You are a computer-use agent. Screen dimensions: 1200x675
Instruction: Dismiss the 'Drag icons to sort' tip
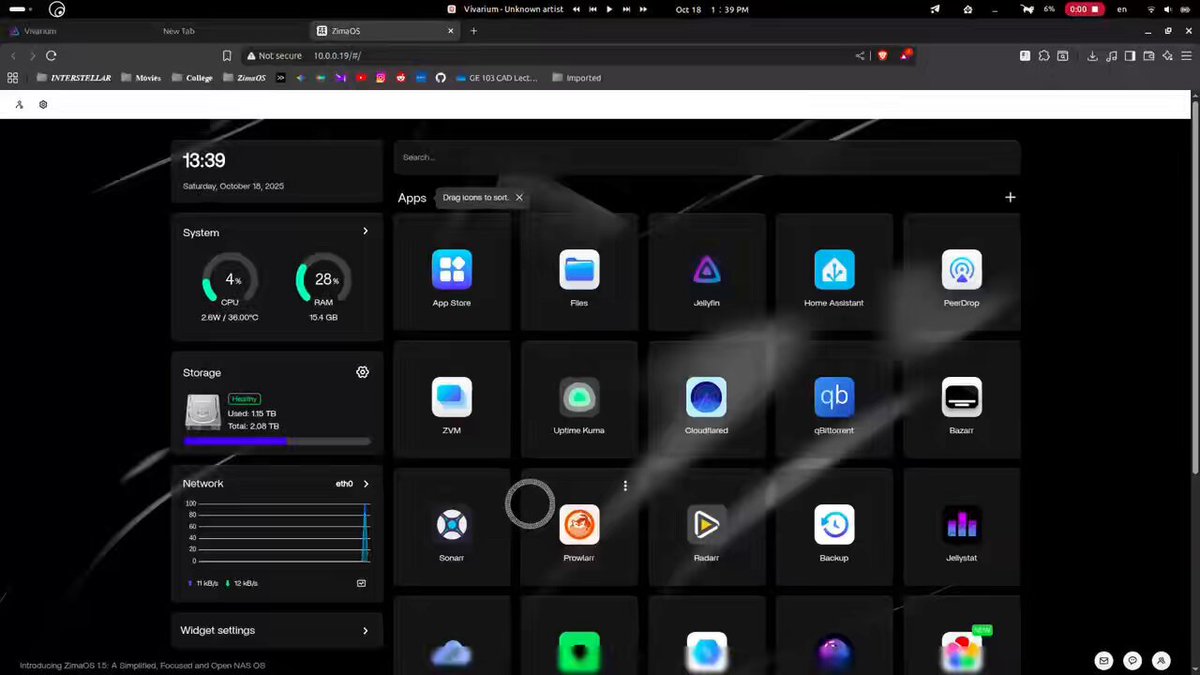519,198
